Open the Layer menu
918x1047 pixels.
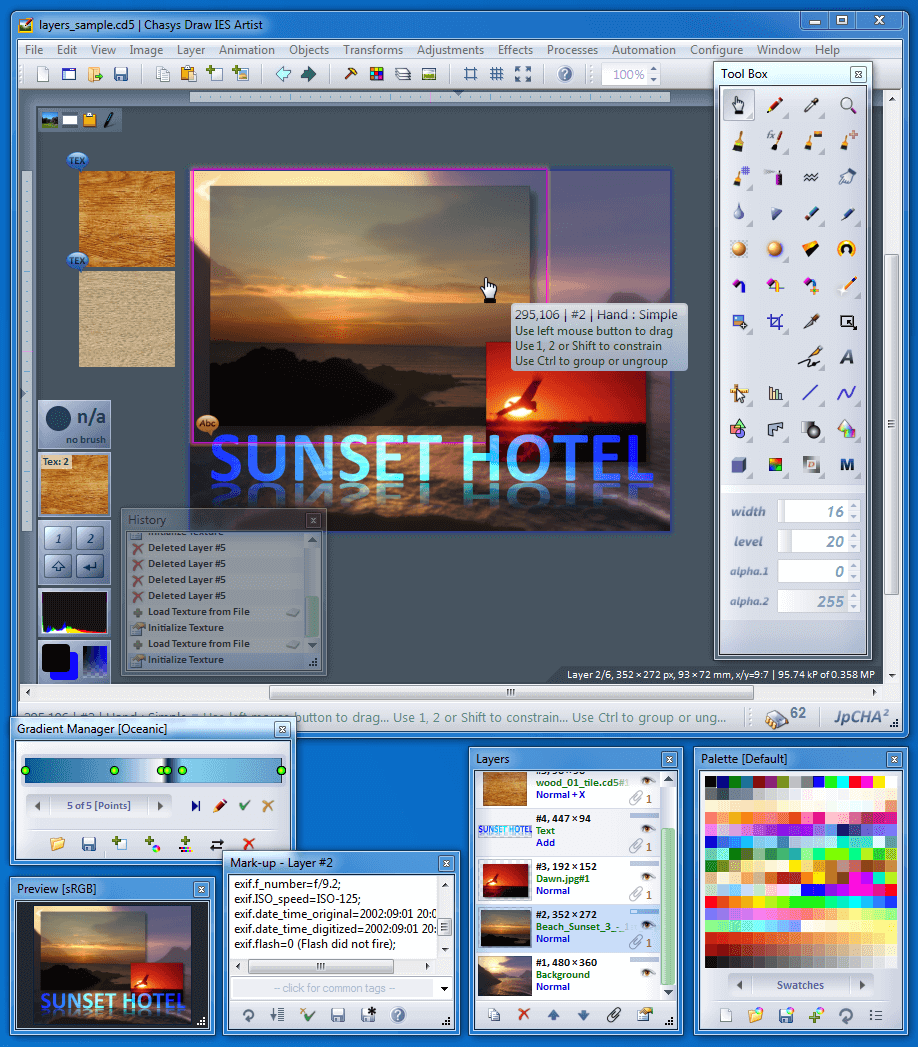[x=190, y=50]
